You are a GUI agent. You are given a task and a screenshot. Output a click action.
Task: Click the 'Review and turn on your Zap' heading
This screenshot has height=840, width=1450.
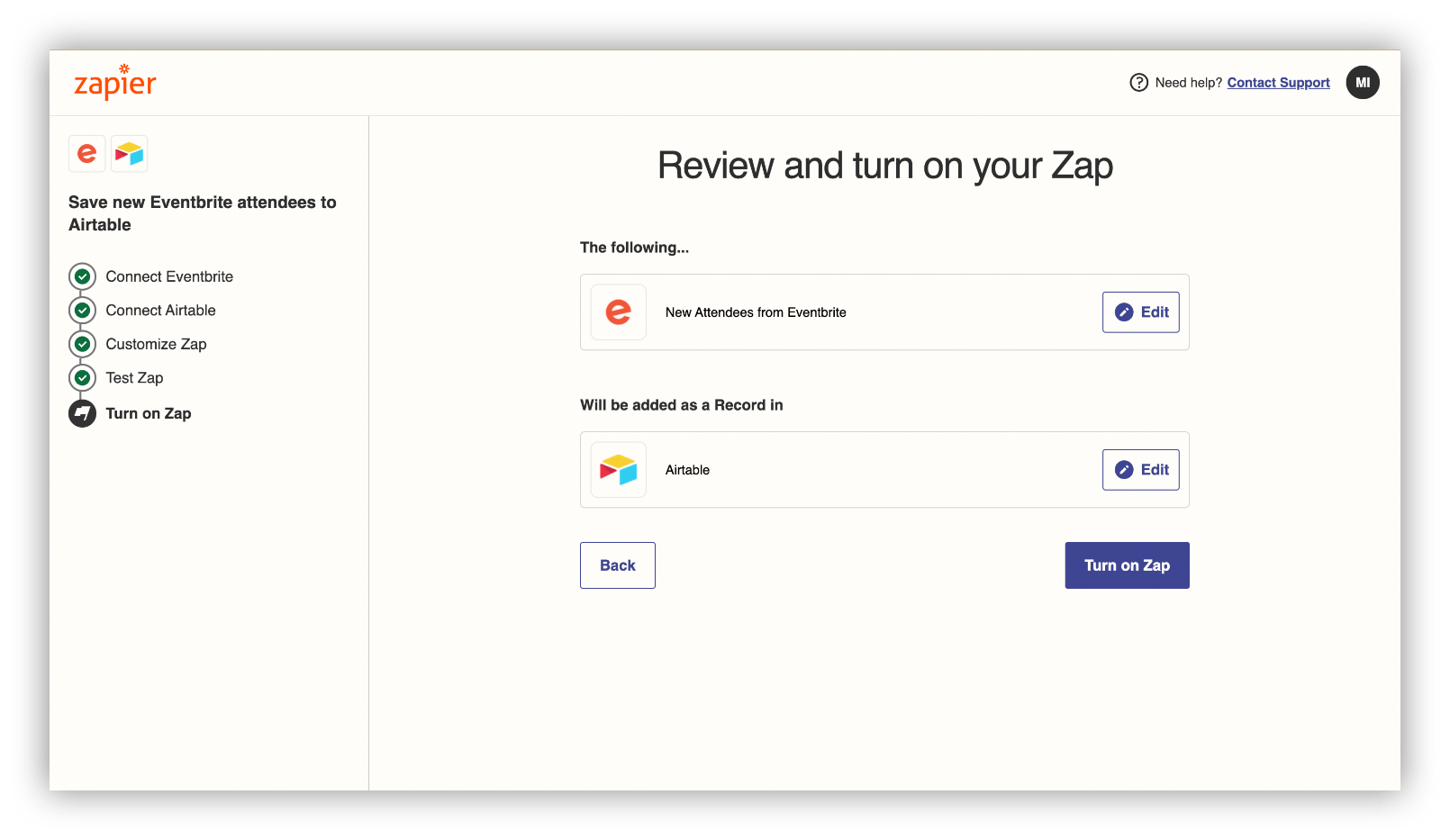pos(885,166)
